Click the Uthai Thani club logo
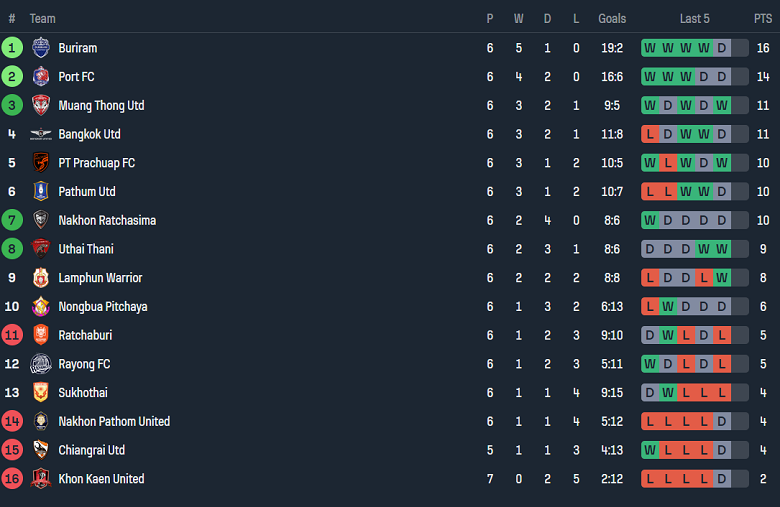 pyautogui.click(x=40, y=249)
